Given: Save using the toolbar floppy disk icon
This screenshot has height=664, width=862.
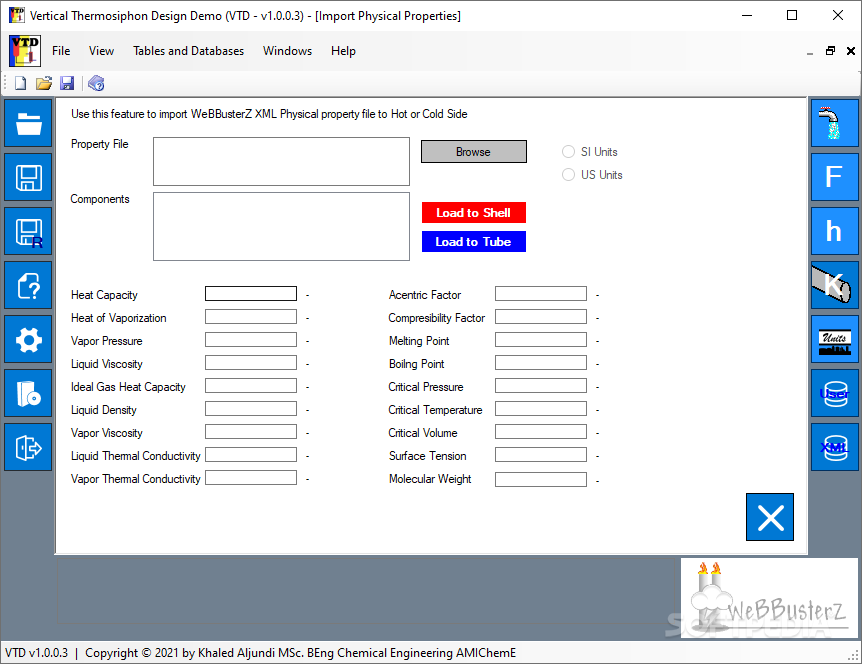Looking at the screenshot, I should click(x=67, y=83).
